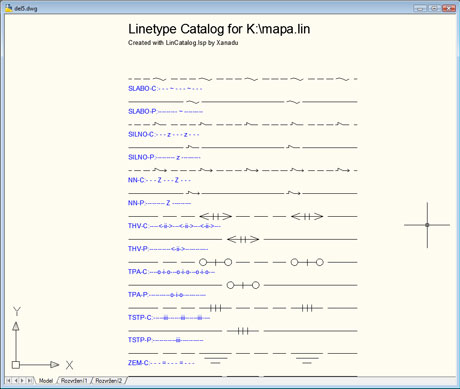The width and height of the screenshot is (460, 389).
Task: Select 'Created with LinCatalog.lsp by Xanadu' text
Action: [x=183, y=43]
